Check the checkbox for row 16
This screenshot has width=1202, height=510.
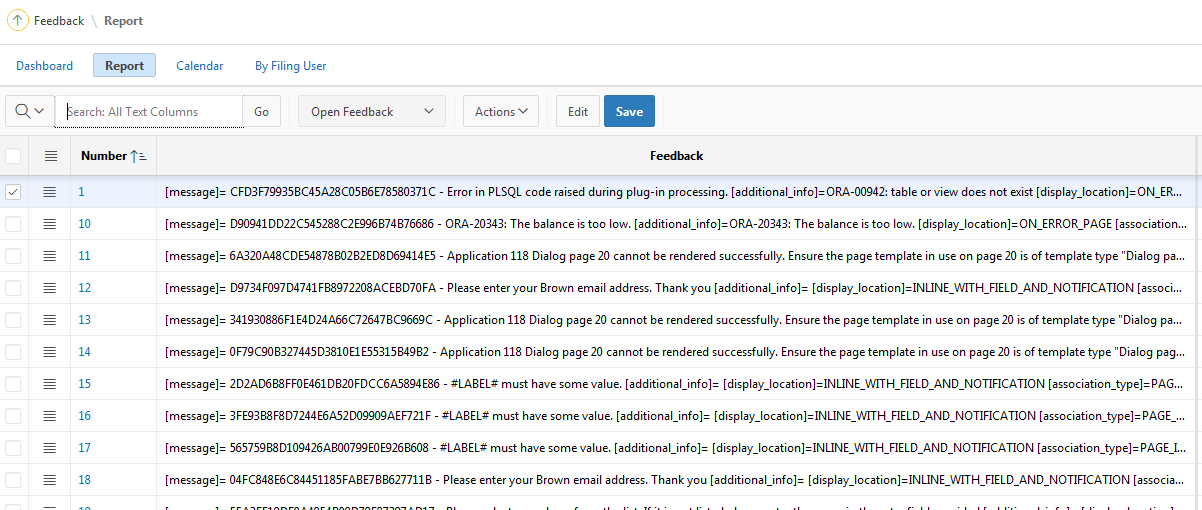[x=13, y=416]
